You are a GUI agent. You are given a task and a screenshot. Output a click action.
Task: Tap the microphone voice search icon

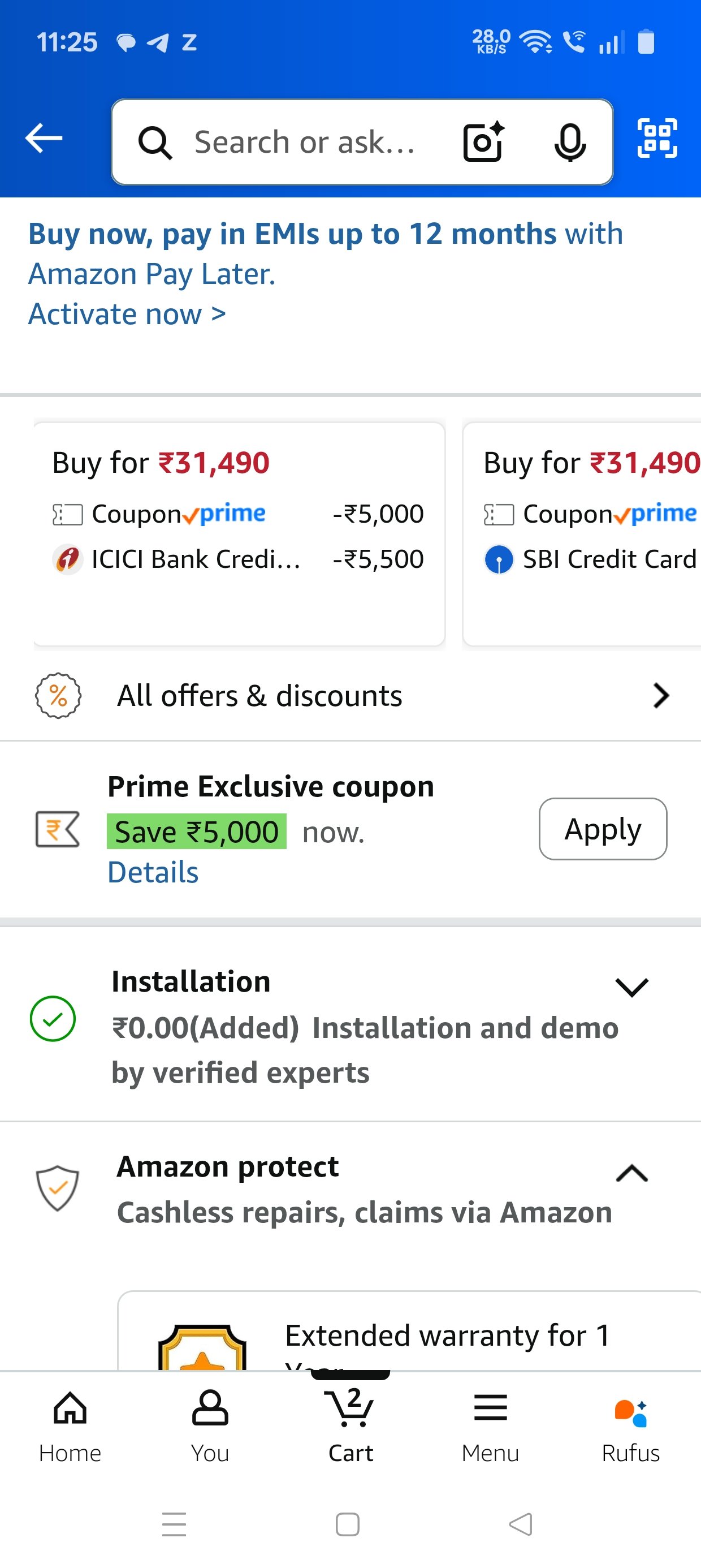click(570, 143)
